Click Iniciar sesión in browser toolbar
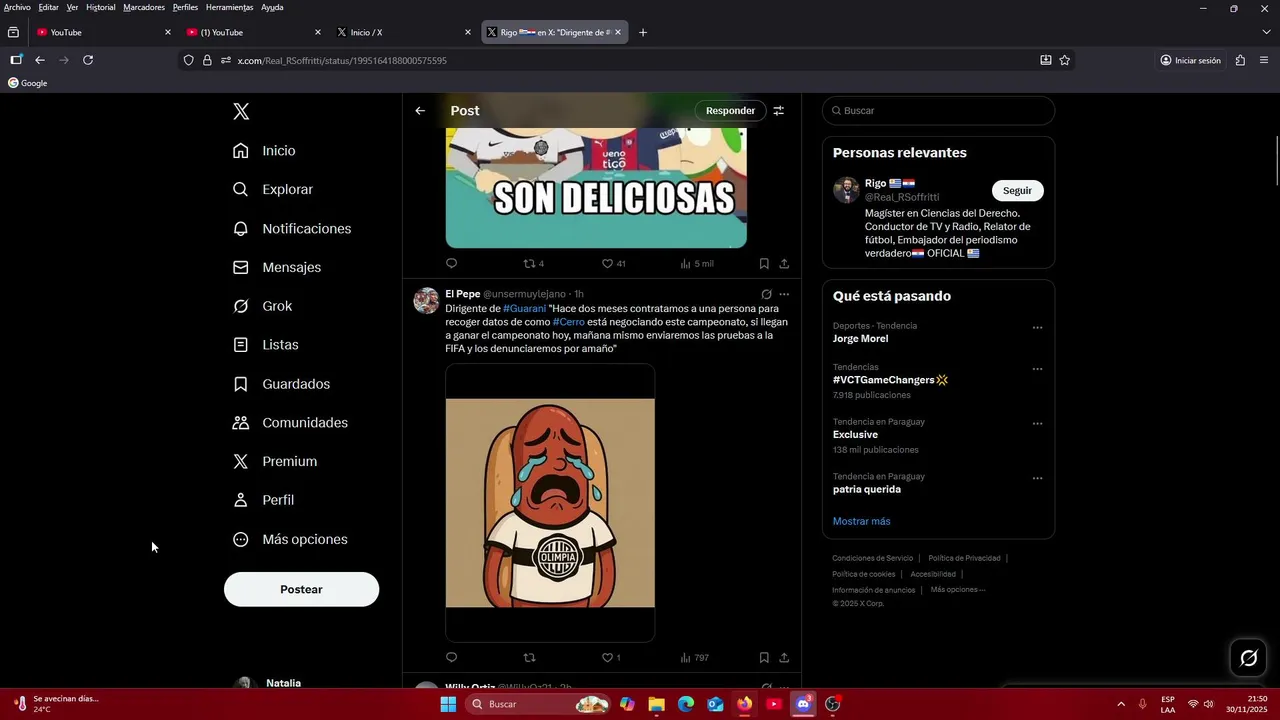Screen dimensions: 1280x720 coord(1190,60)
